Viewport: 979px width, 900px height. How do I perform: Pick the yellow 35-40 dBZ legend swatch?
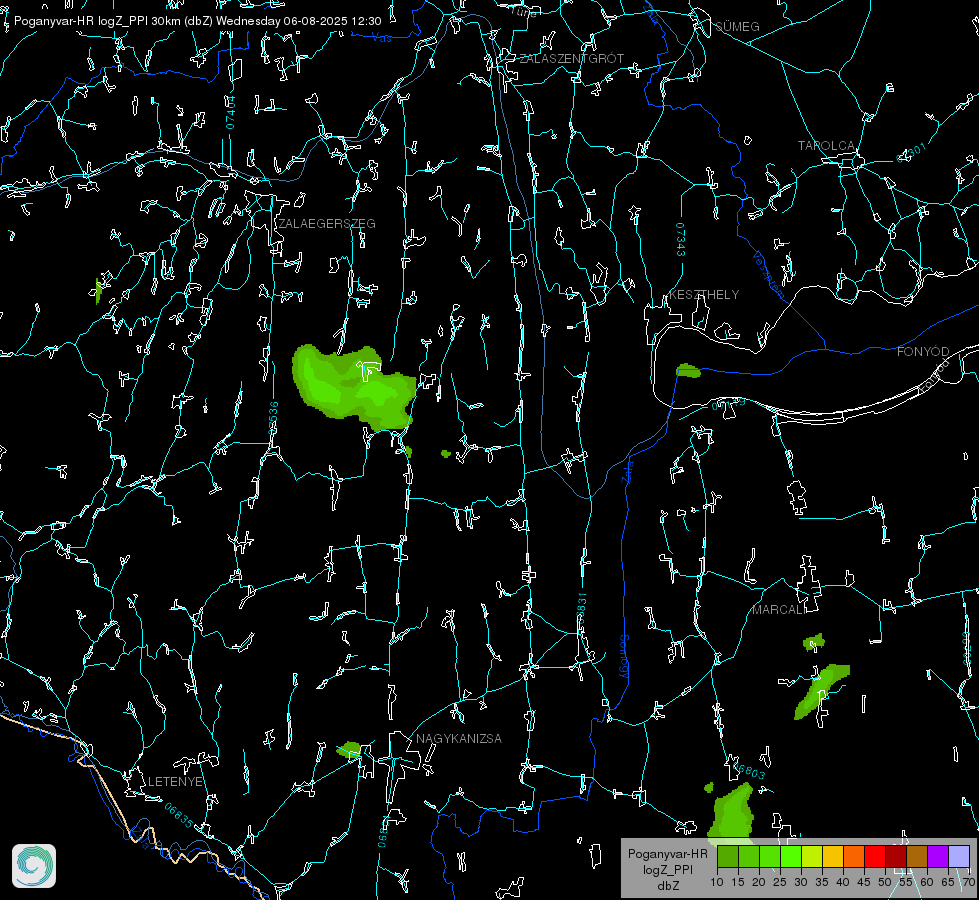[x=833, y=856]
